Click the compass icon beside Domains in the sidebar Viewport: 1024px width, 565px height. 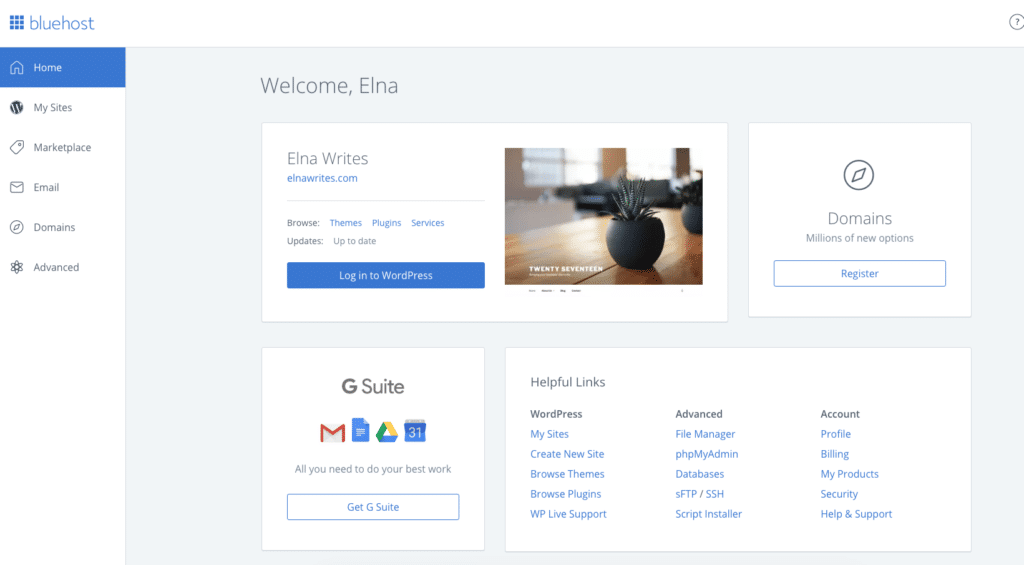[x=17, y=227]
